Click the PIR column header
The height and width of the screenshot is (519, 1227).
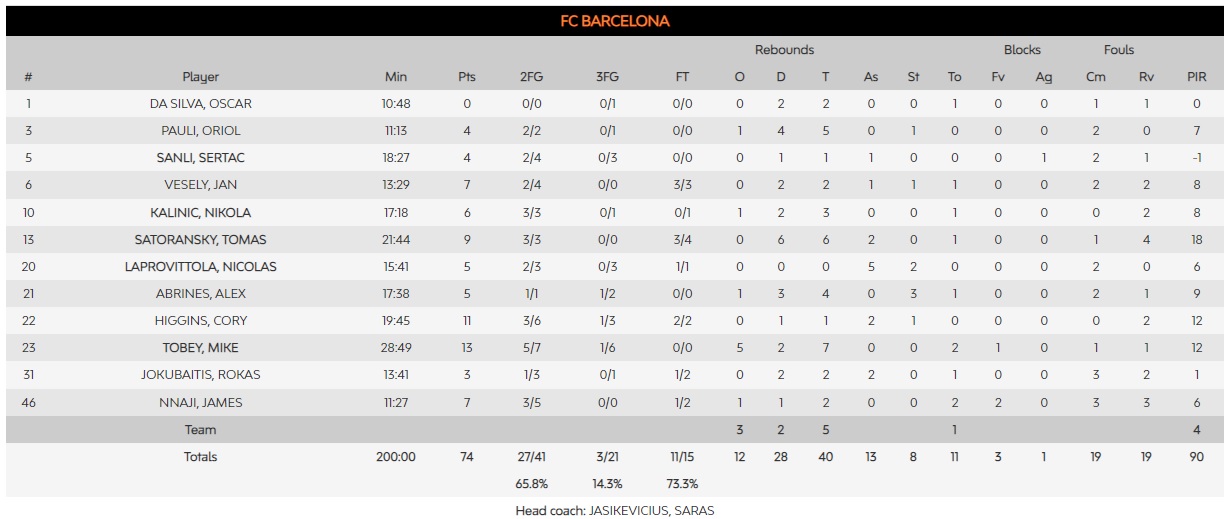pyautogui.click(x=1196, y=77)
